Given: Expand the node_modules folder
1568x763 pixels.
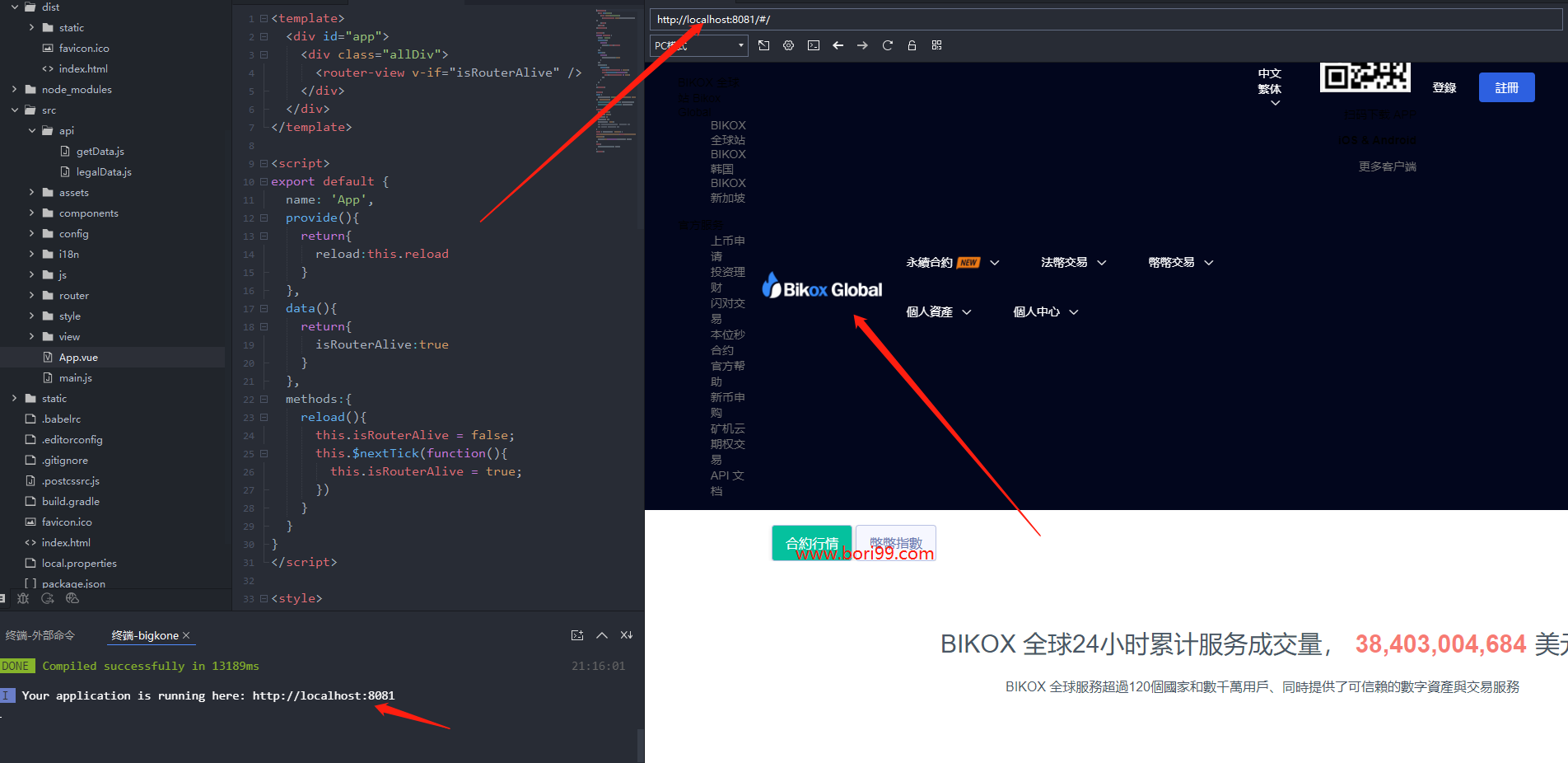Looking at the screenshot, I should tap(14, 90).
